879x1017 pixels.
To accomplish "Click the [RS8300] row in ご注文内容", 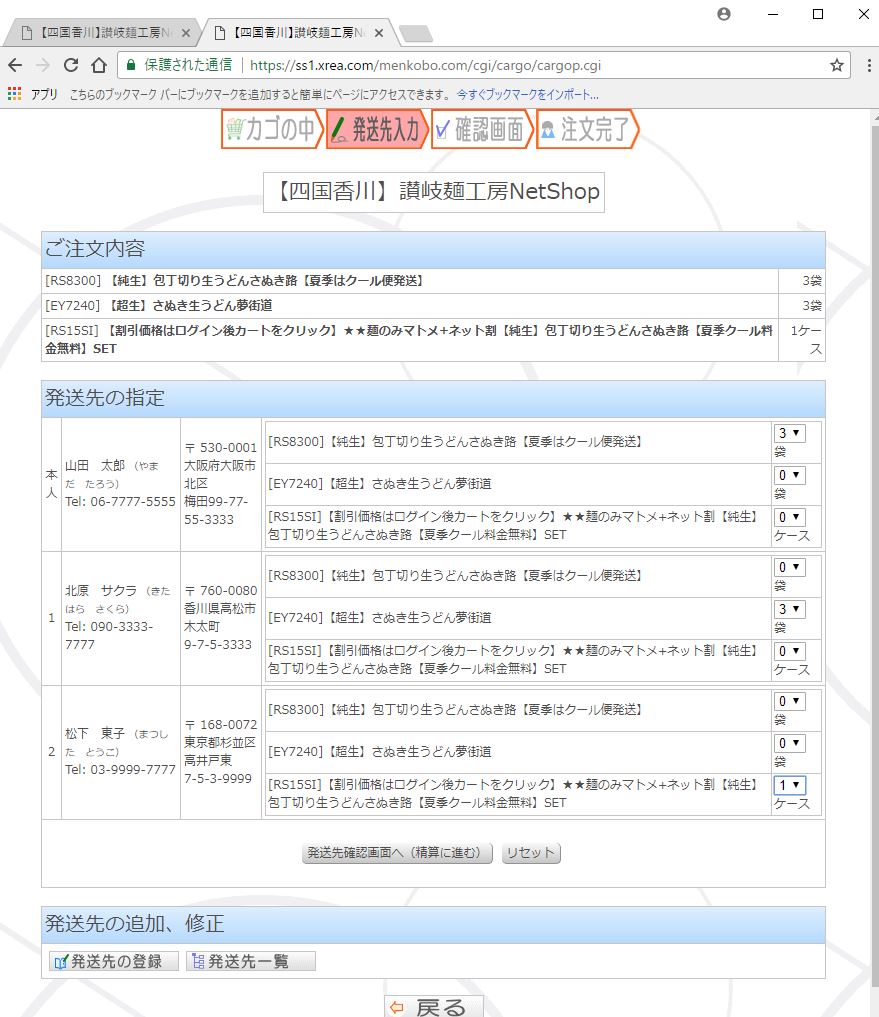I will click(x=433, y=281).
